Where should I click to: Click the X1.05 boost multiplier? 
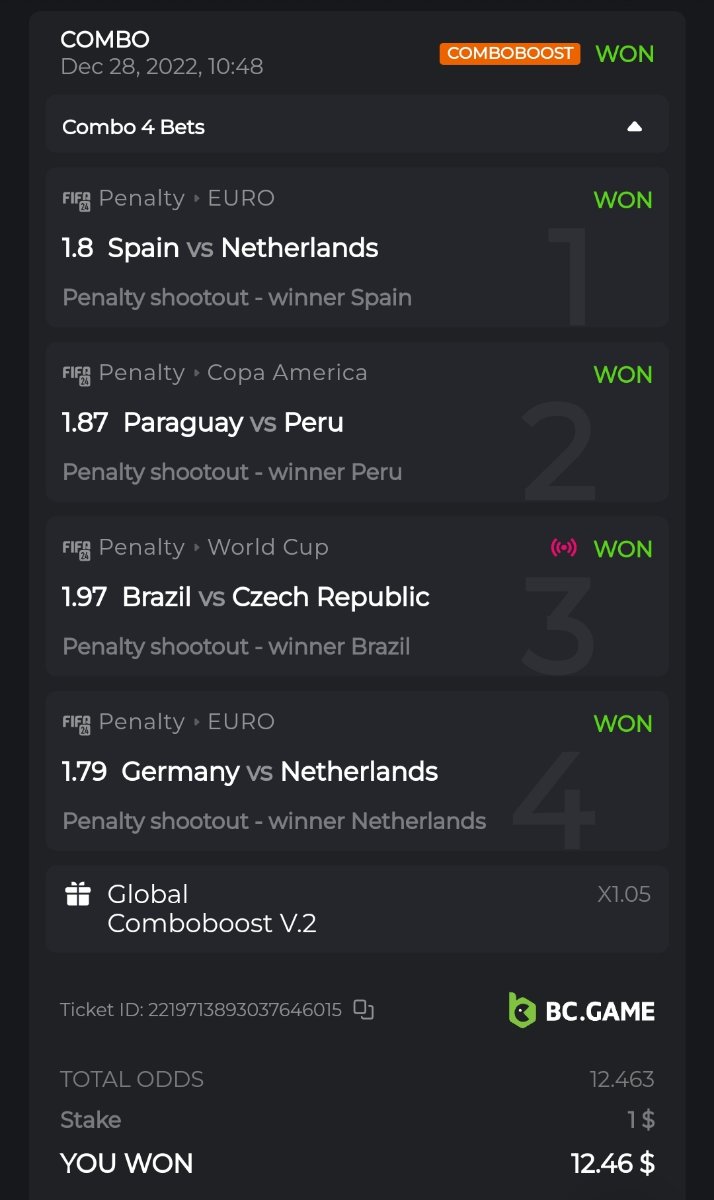624,894
